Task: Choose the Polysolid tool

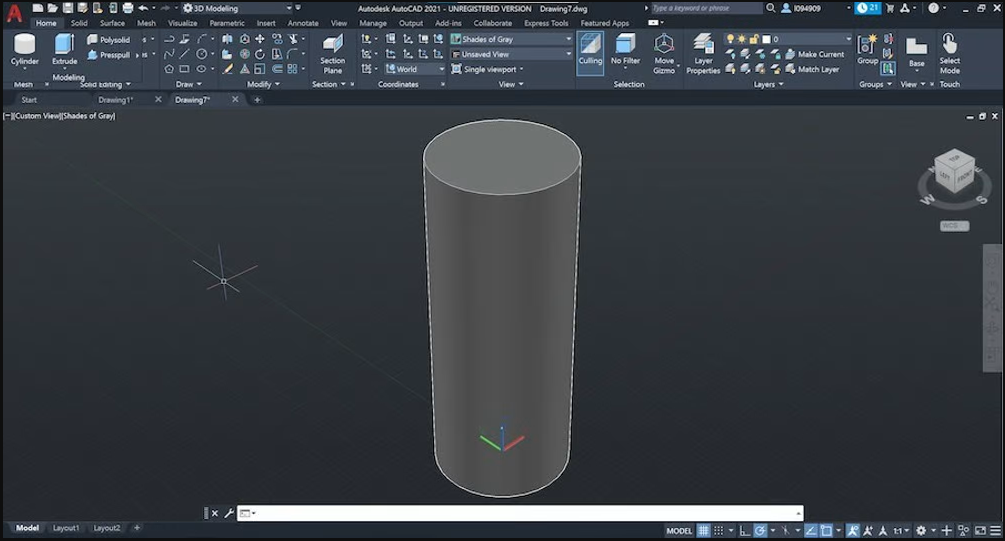Action: [x=108, y=40]
